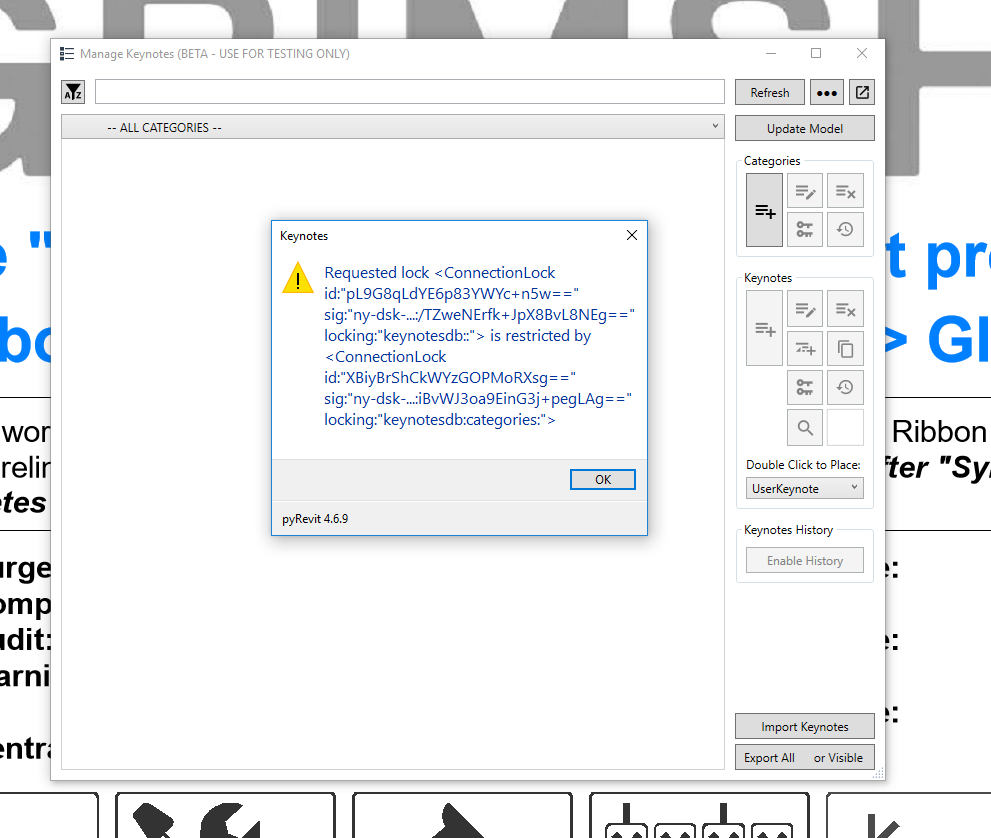Open the Category history icon
The width and height of the screenshot is (991, 838).
pos(845,229)
